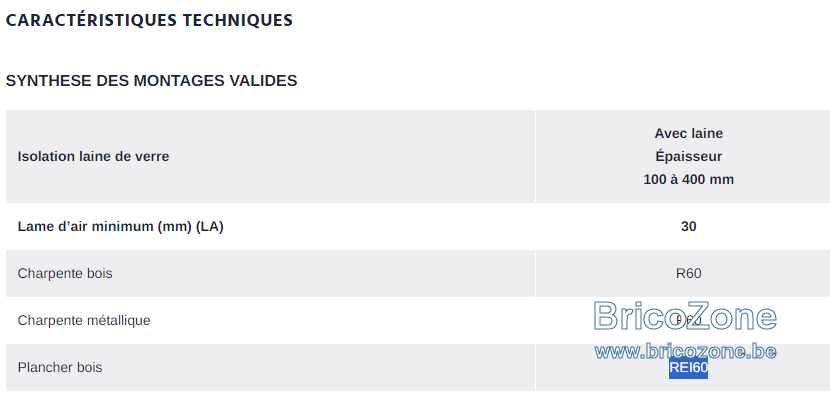Click the value 30 in table

coord(688,227)
